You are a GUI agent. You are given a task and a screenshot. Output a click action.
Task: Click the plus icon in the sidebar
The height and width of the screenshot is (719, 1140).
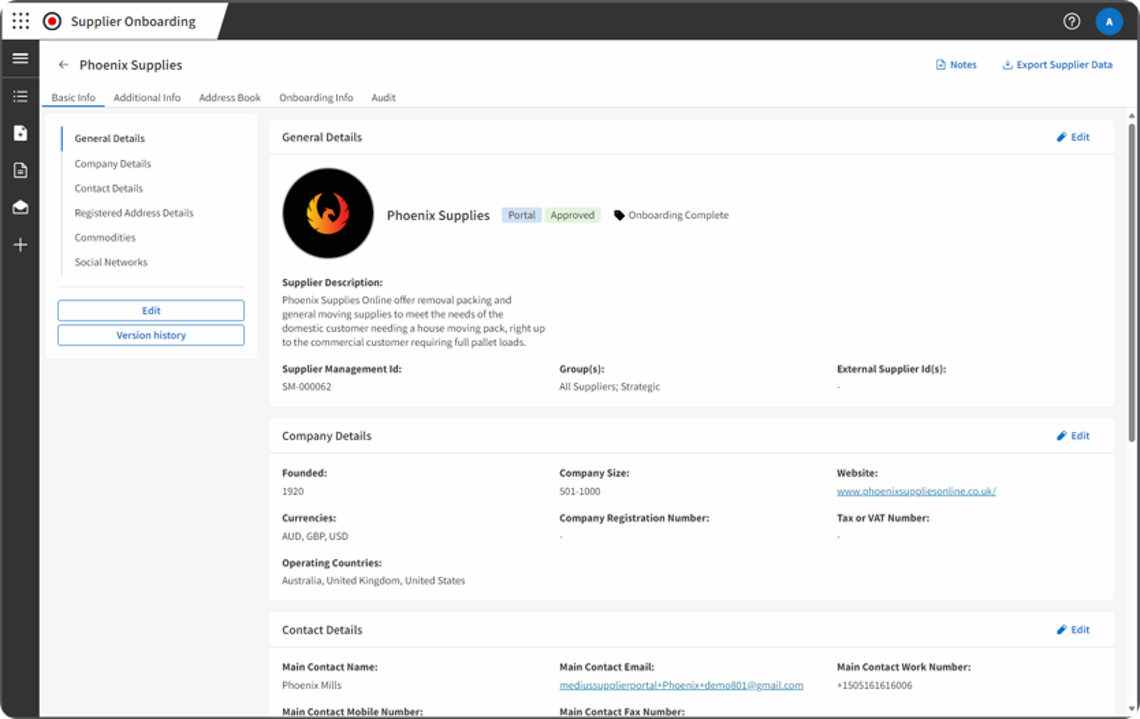click(20, 245)
